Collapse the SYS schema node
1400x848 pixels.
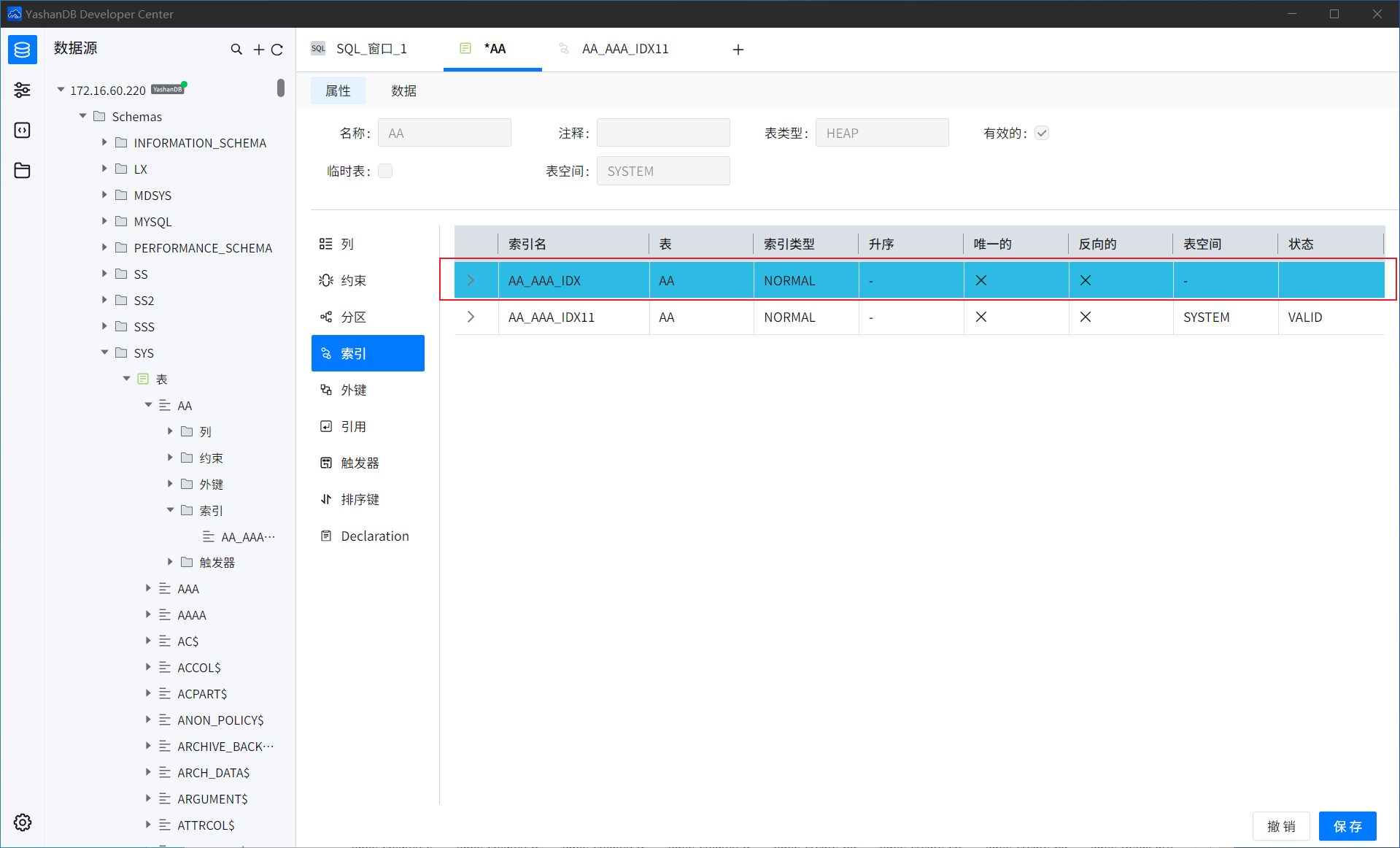click(x=104, y=352)
